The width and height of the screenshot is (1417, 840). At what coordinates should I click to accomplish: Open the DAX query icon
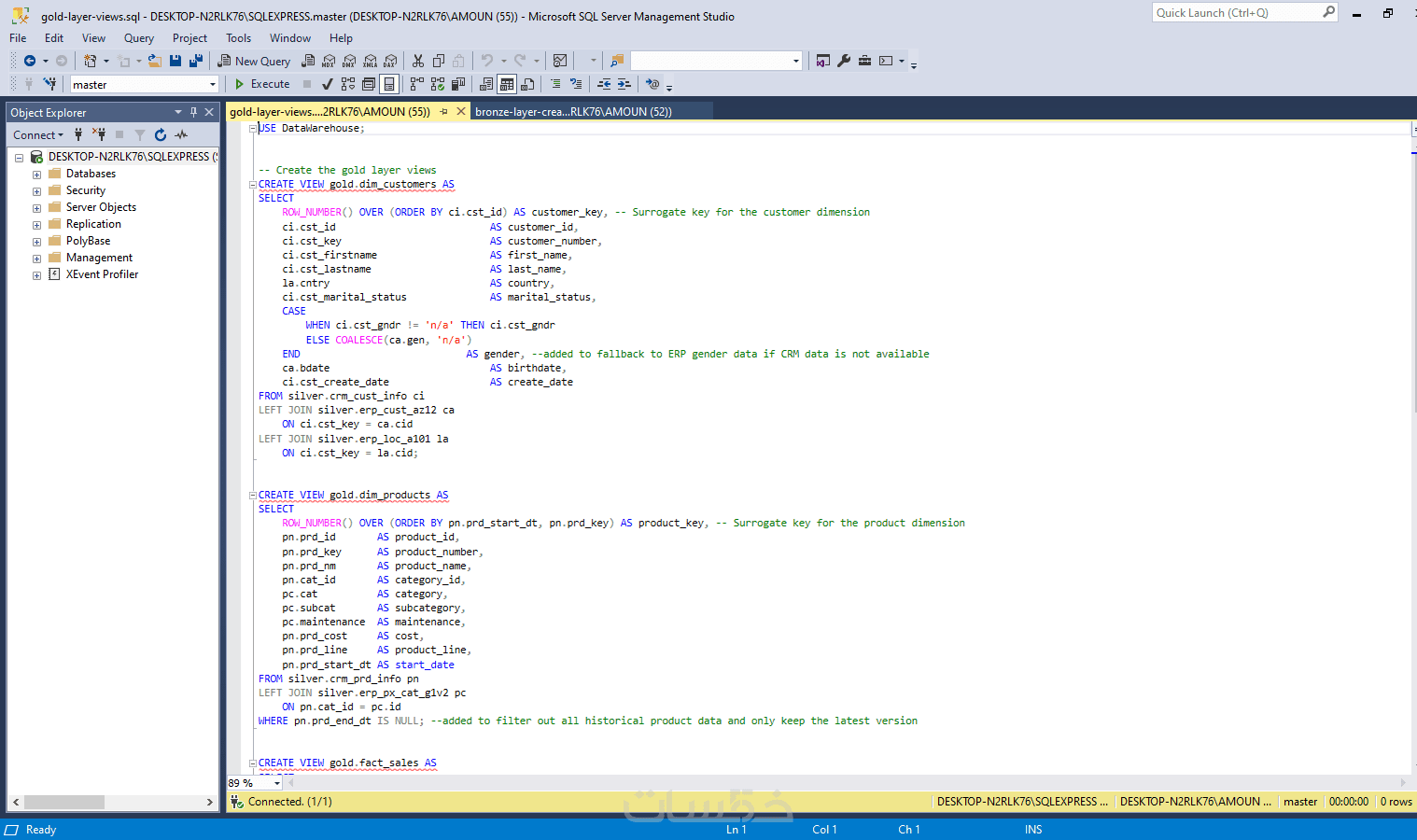[x=391, y=61]
